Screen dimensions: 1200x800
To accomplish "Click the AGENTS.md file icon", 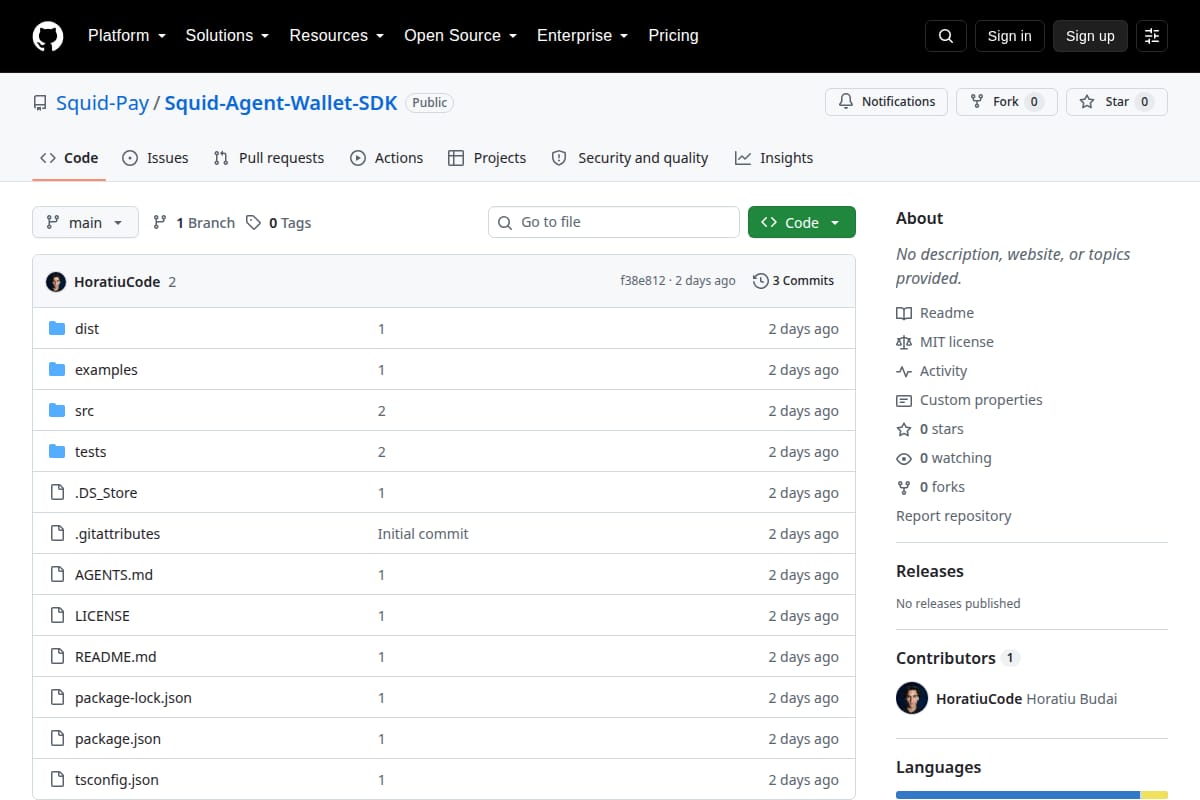I will click(x=57, y=575).
